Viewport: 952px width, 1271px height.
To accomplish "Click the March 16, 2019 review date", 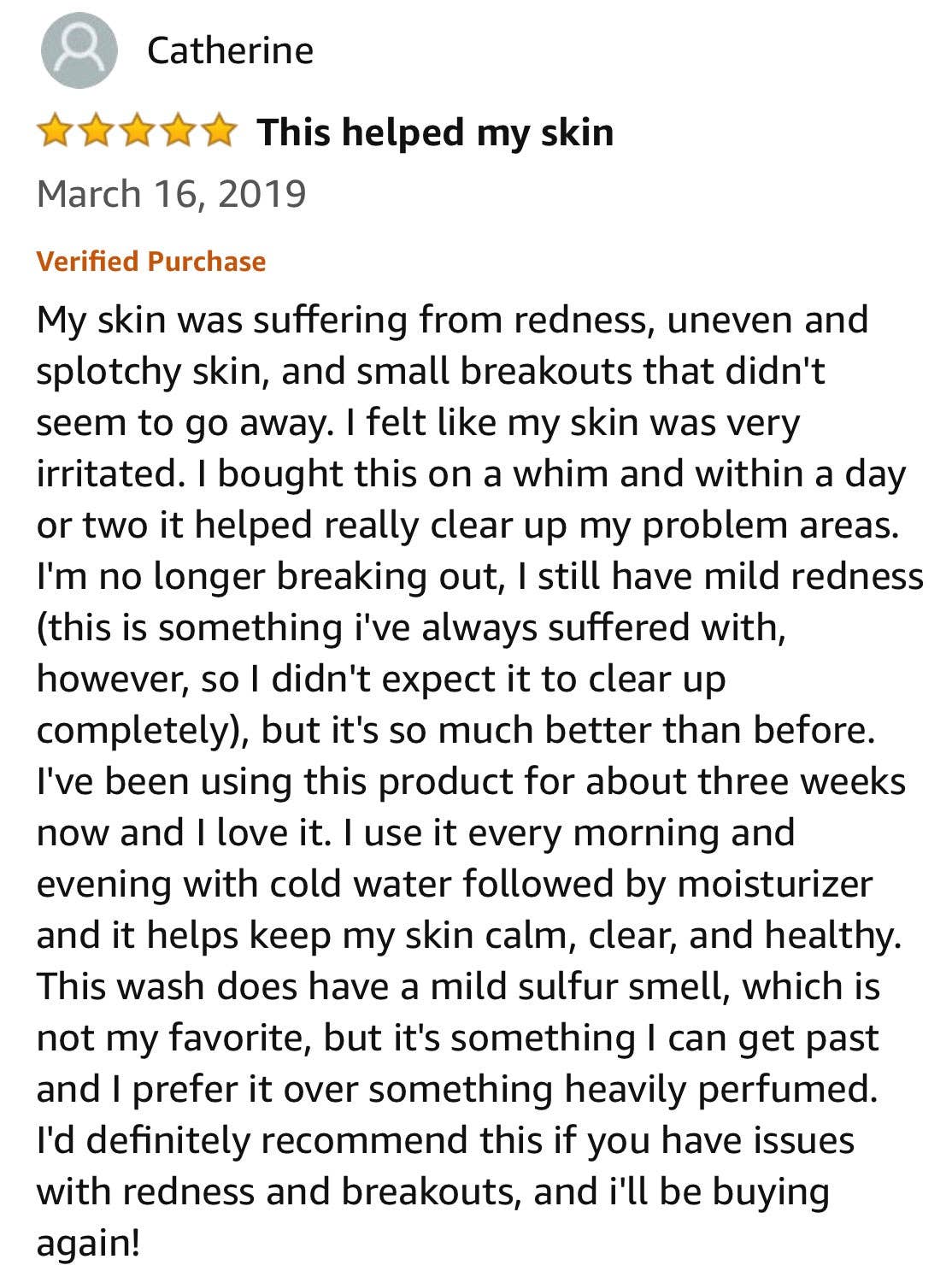I will click(171, 193).
